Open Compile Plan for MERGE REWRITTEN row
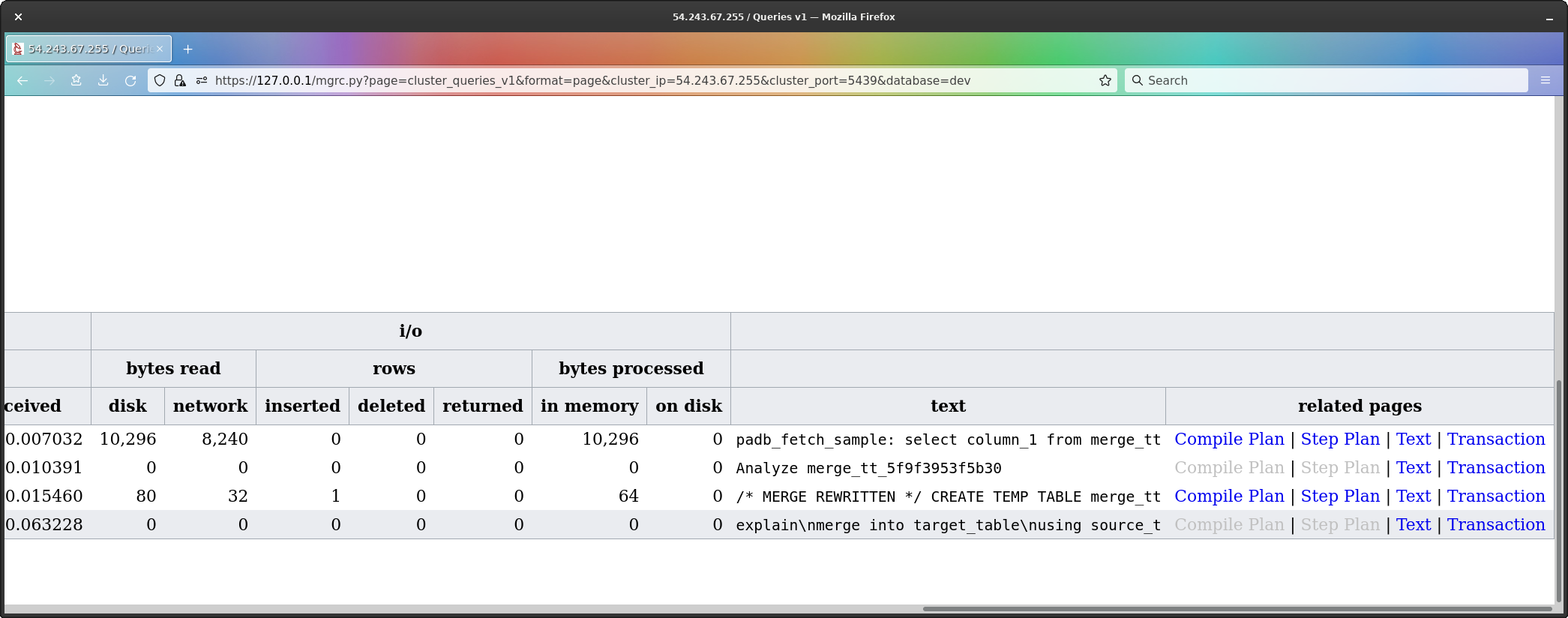1568x618 pixels. tap(1229, 496)
